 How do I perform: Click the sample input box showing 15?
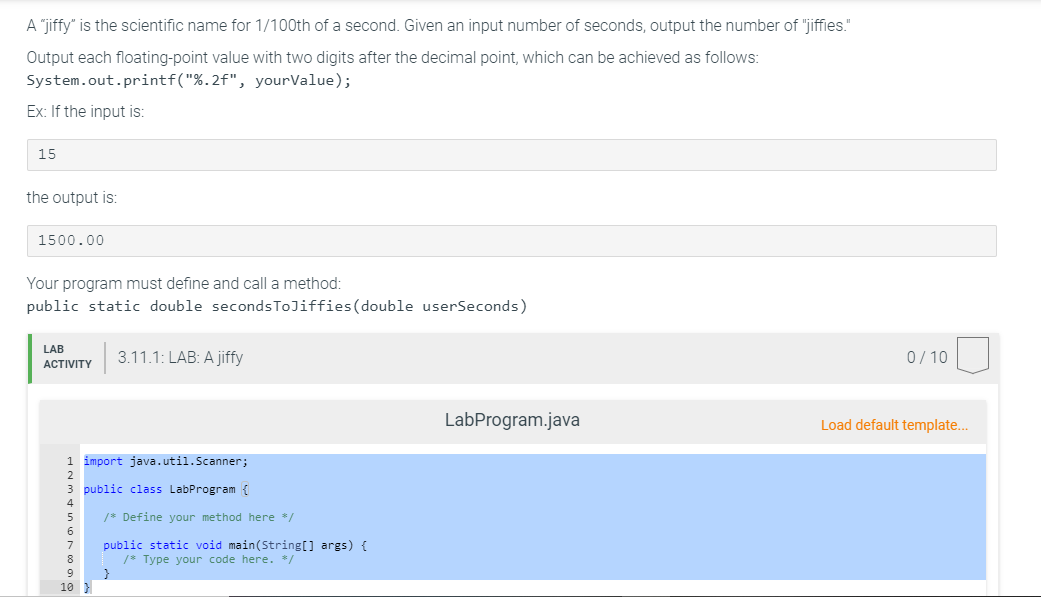tap(511, 155)
